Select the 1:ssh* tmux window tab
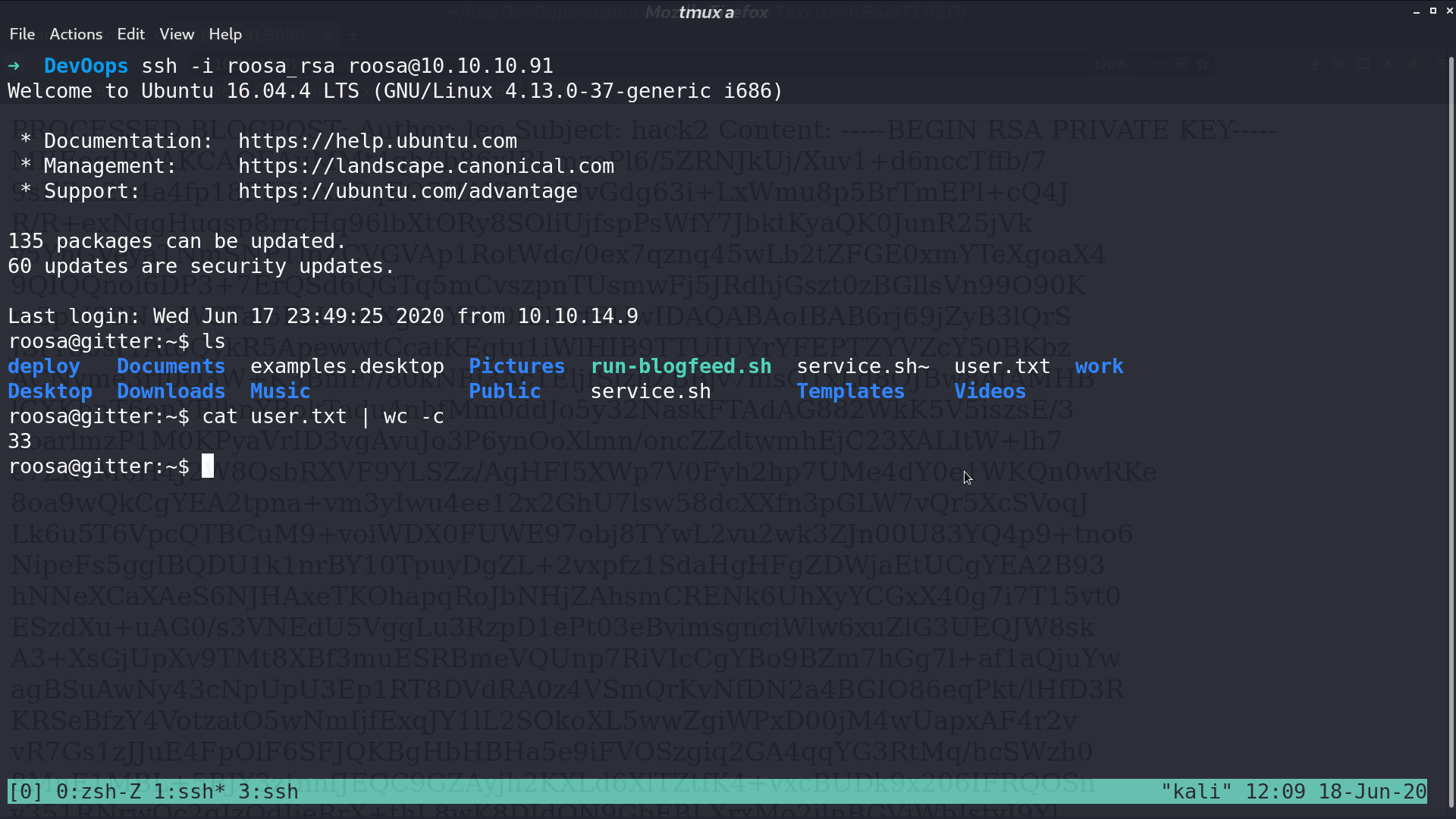Image resolution: width=1456 pixels, height=819 pixels. tap(190, 792)
